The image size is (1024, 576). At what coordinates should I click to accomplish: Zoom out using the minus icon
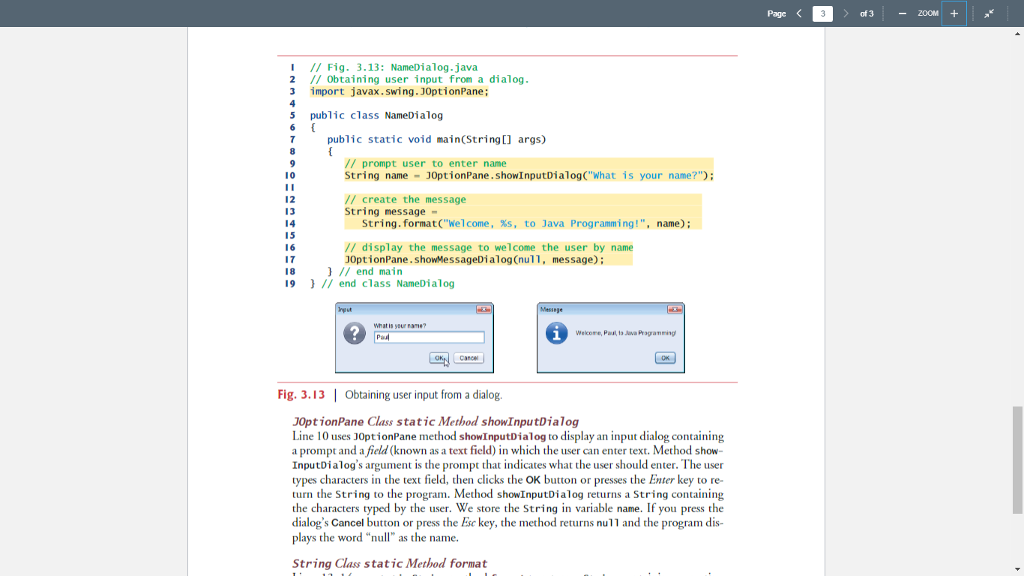901,14
